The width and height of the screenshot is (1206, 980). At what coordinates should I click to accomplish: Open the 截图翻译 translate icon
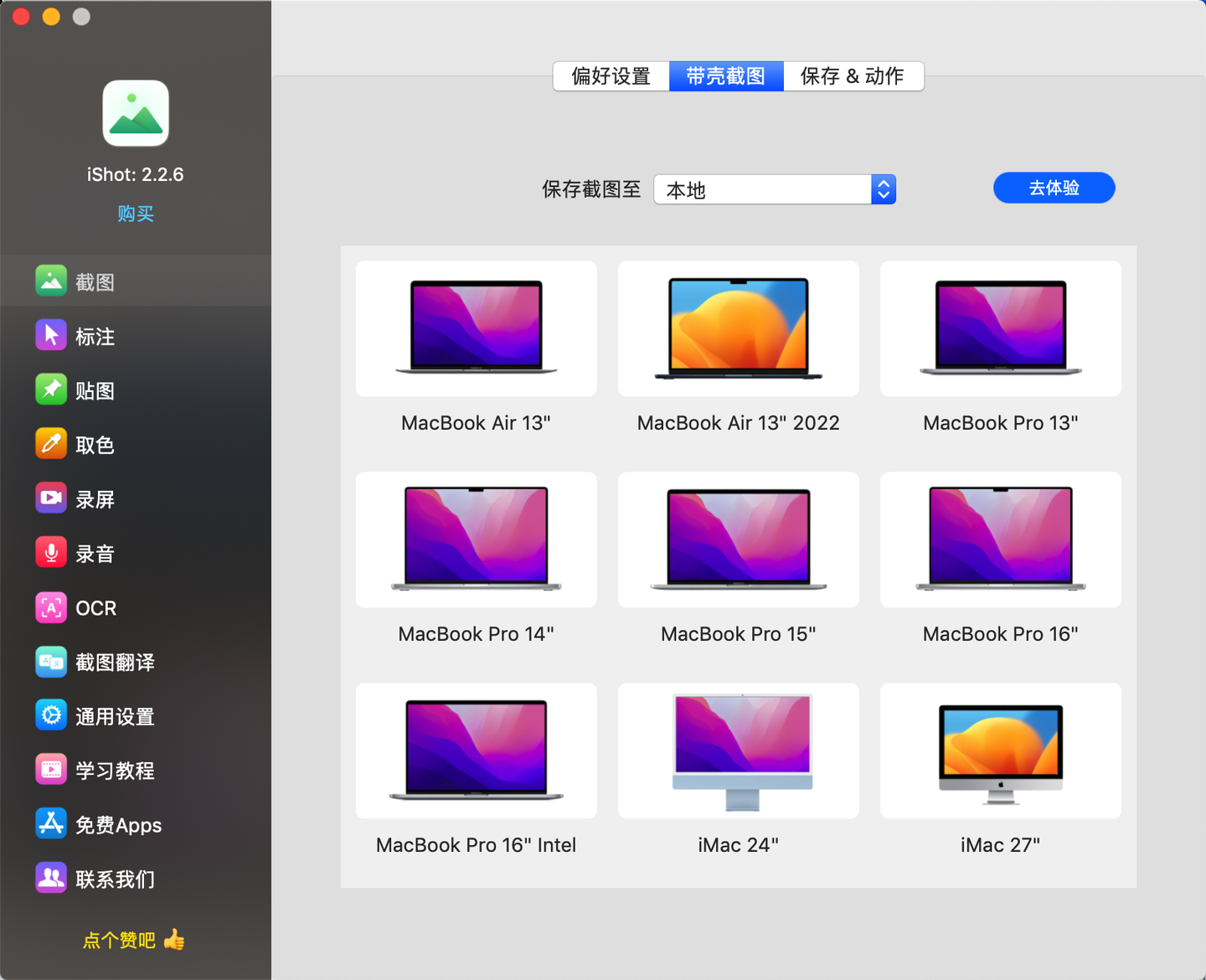(51, 662)
